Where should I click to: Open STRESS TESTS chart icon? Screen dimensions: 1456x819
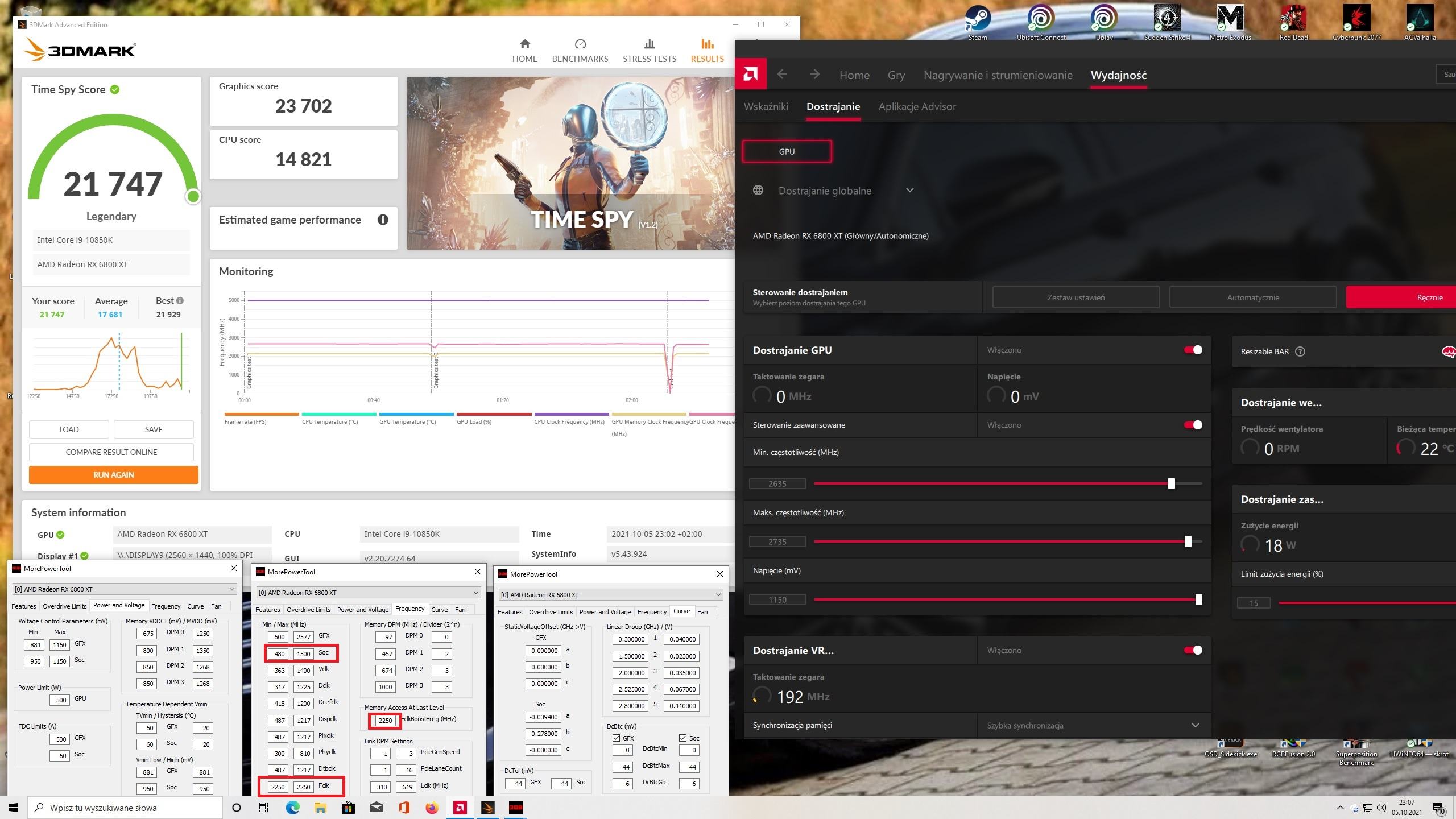(x=649, y=44)
